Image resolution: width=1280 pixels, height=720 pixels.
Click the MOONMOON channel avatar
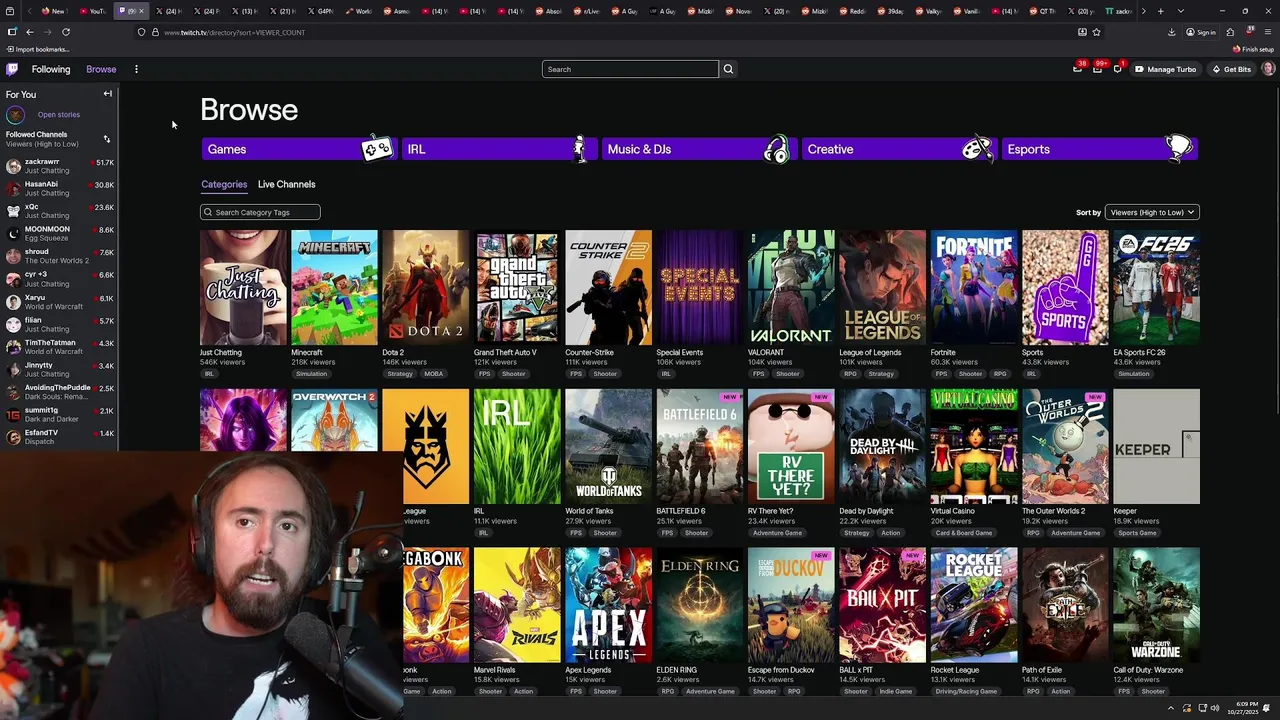13,234
